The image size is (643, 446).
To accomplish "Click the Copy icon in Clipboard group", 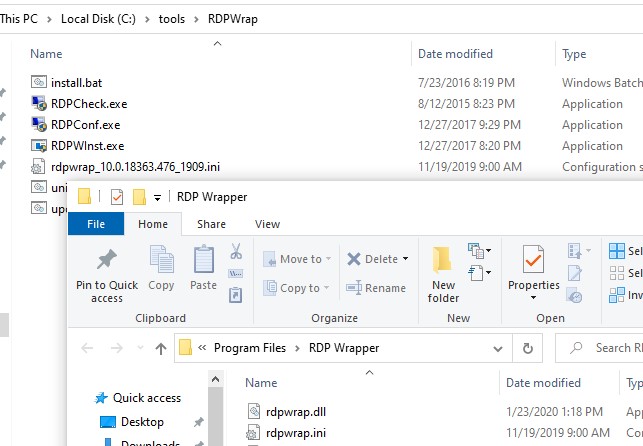I will [x=161, y=259].
